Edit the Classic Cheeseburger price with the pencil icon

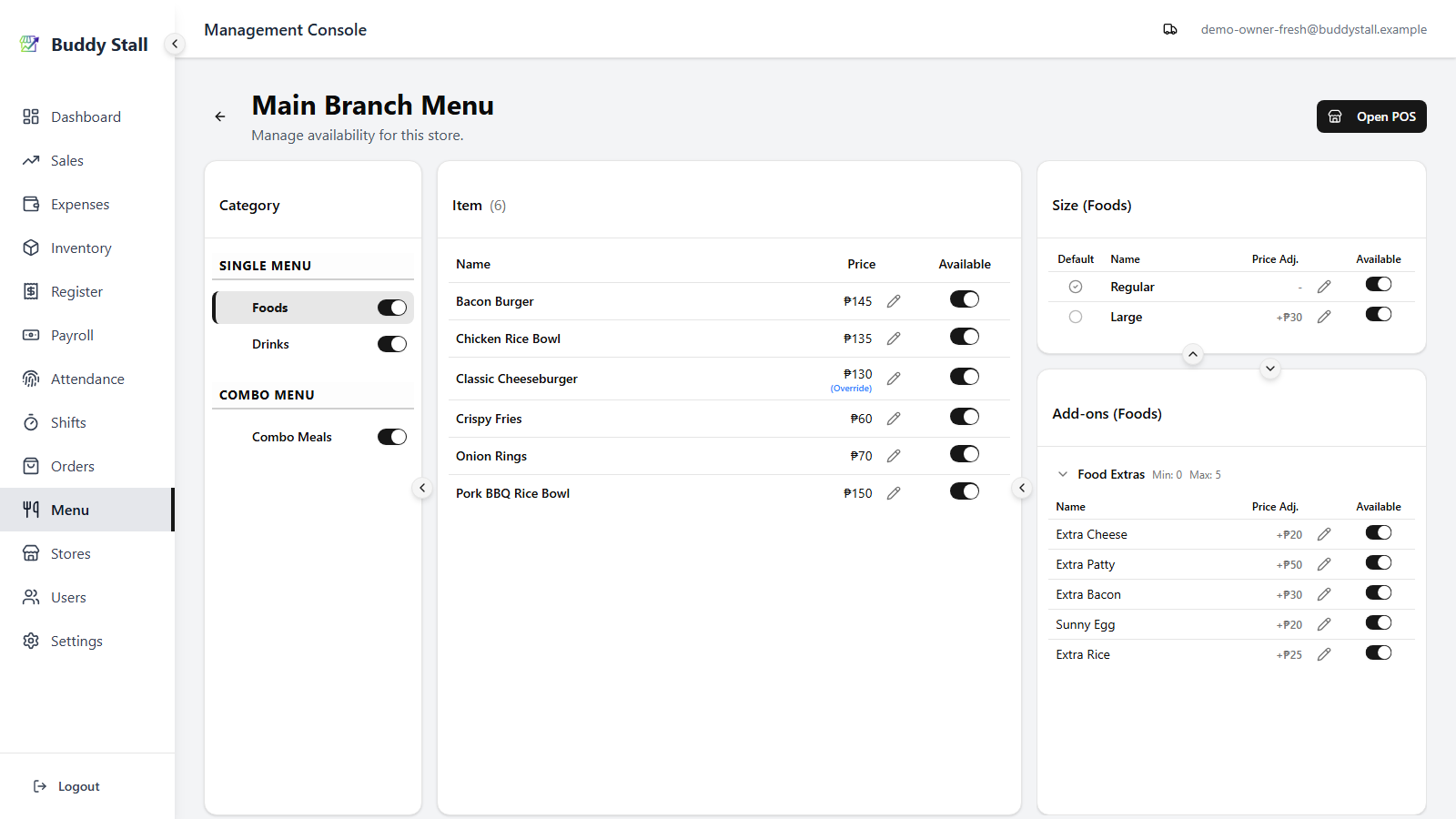point(894,379)
